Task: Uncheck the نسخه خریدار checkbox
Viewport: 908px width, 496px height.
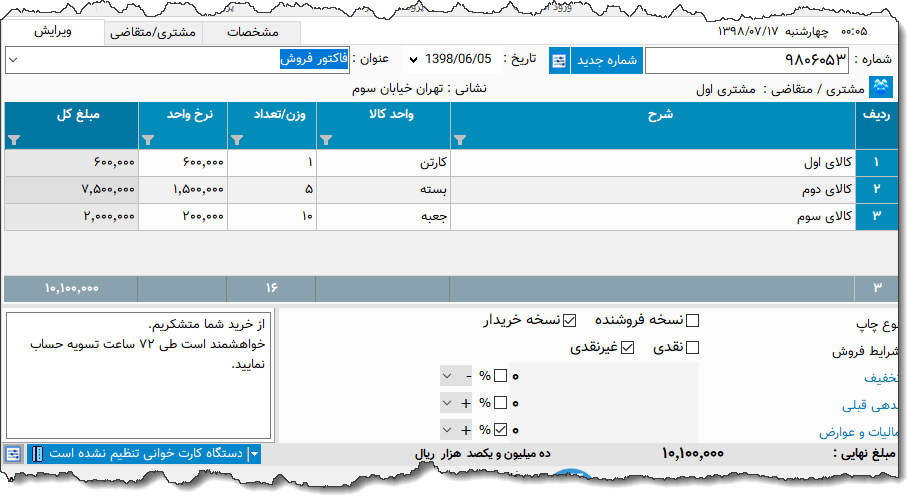Action: point(569,320)
